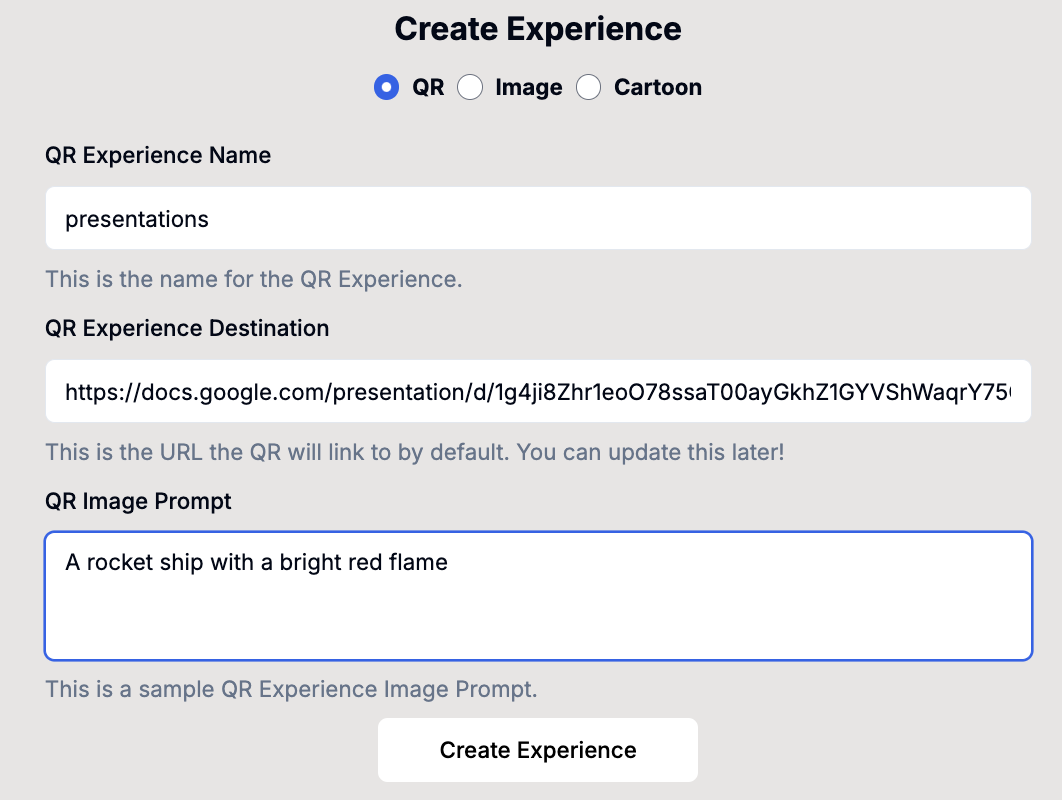Click the sample image prompt helper text
The width and height of the screenshot is (1062, 800).
[x=290, y=689]
